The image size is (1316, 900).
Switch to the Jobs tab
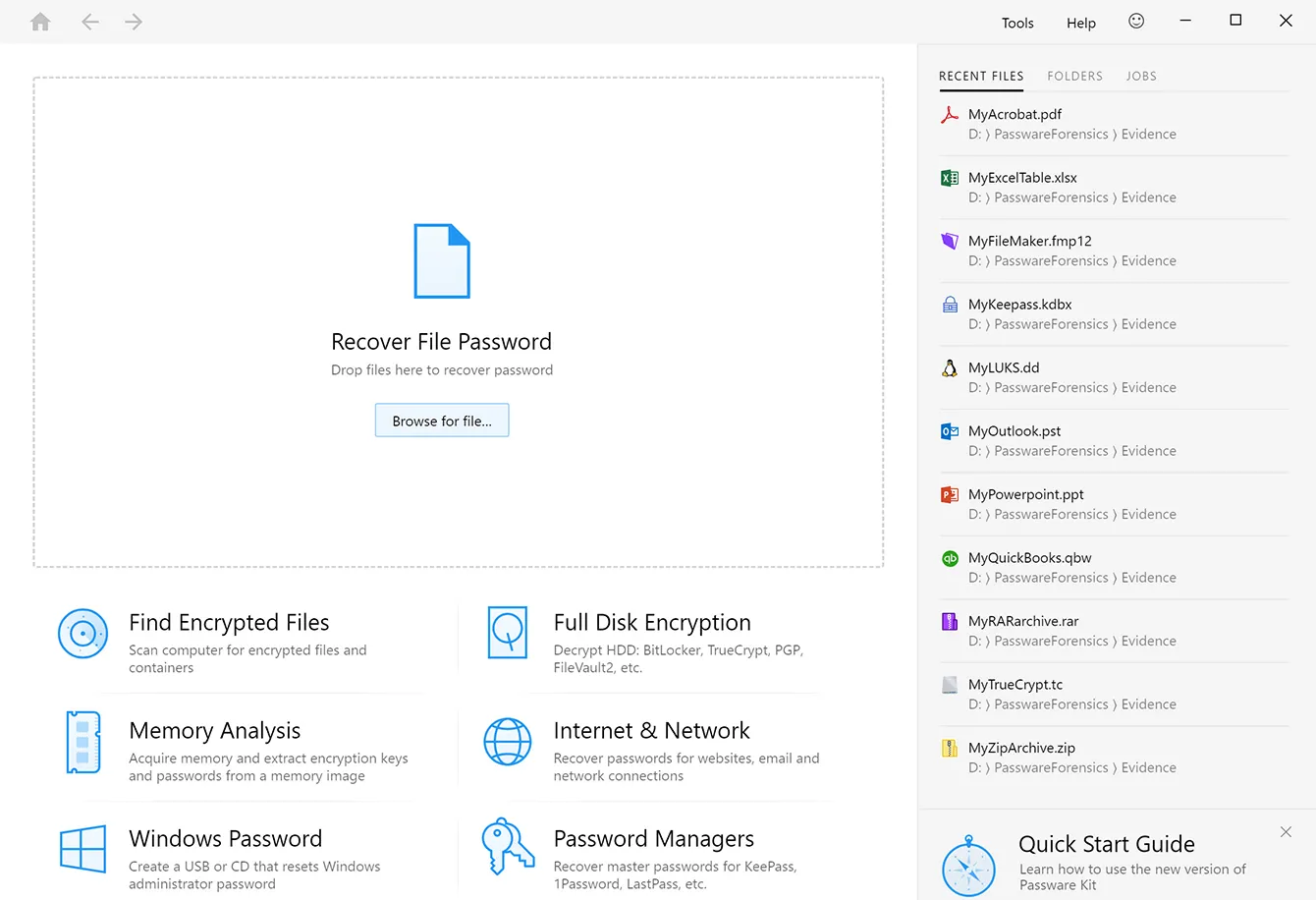pos(1141,76)
